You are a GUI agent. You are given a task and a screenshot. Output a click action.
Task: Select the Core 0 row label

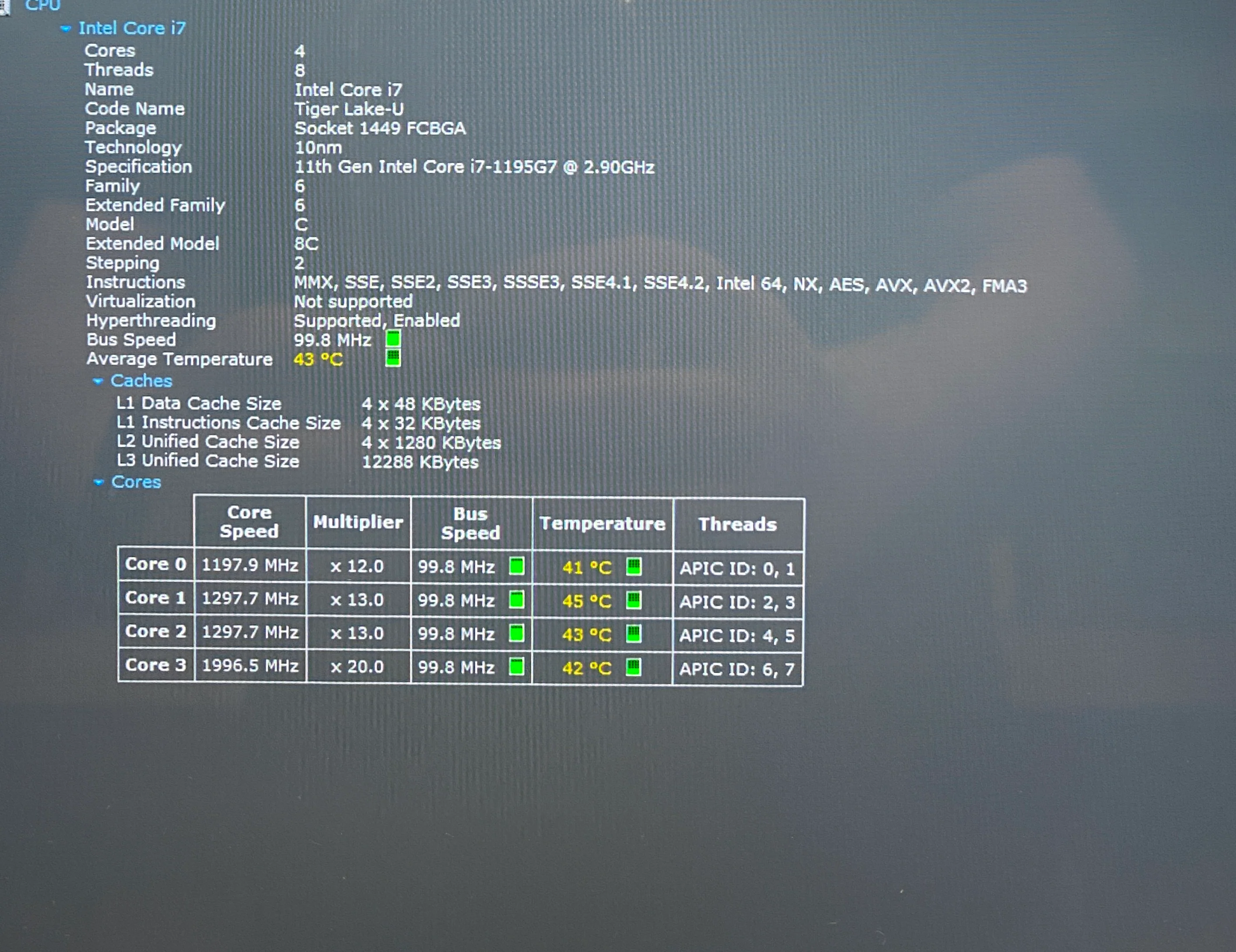tap(156, 564)
